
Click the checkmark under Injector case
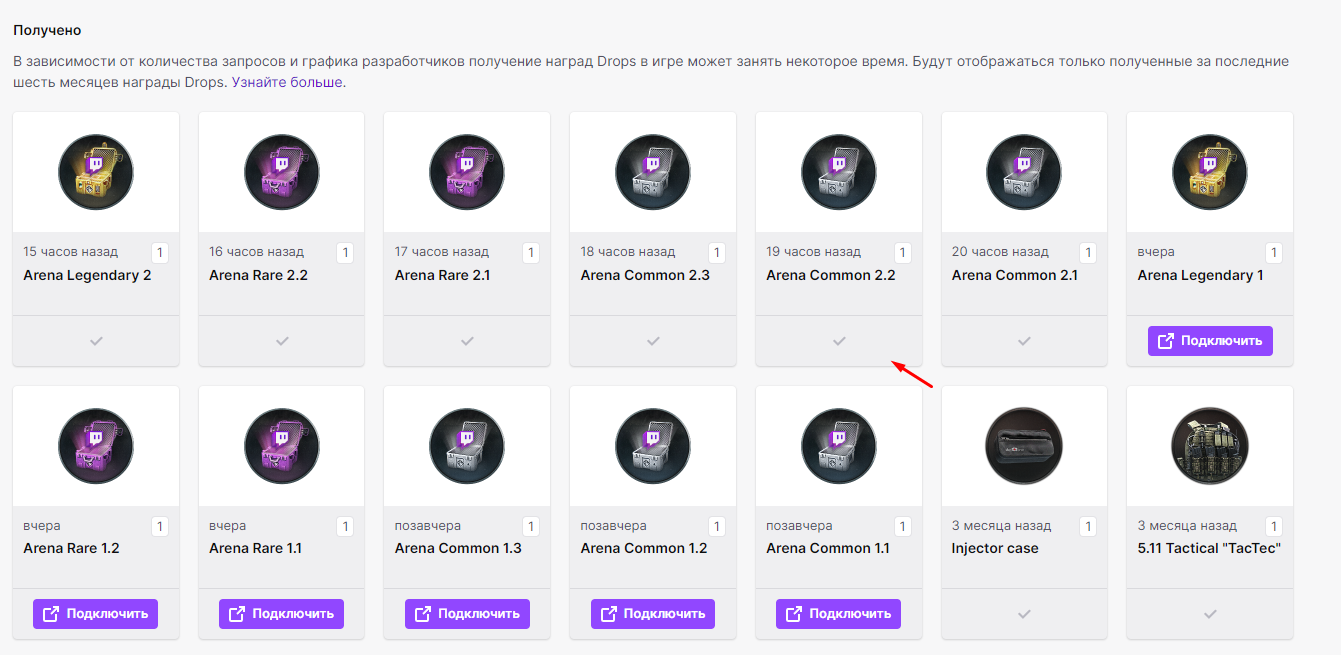tap(1024, 614)
